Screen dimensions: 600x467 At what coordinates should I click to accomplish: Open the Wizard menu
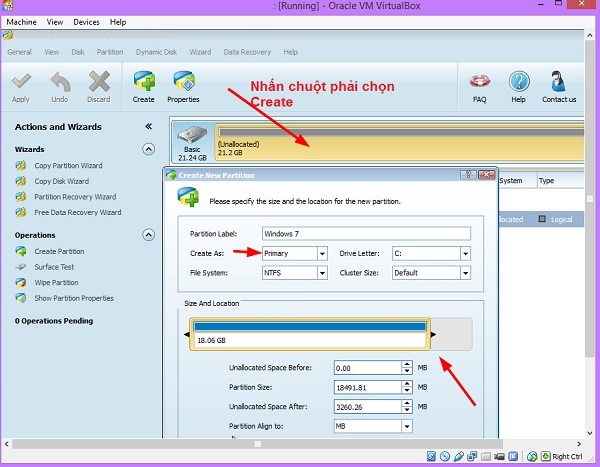pyautogui.click(x=200, y=52)
